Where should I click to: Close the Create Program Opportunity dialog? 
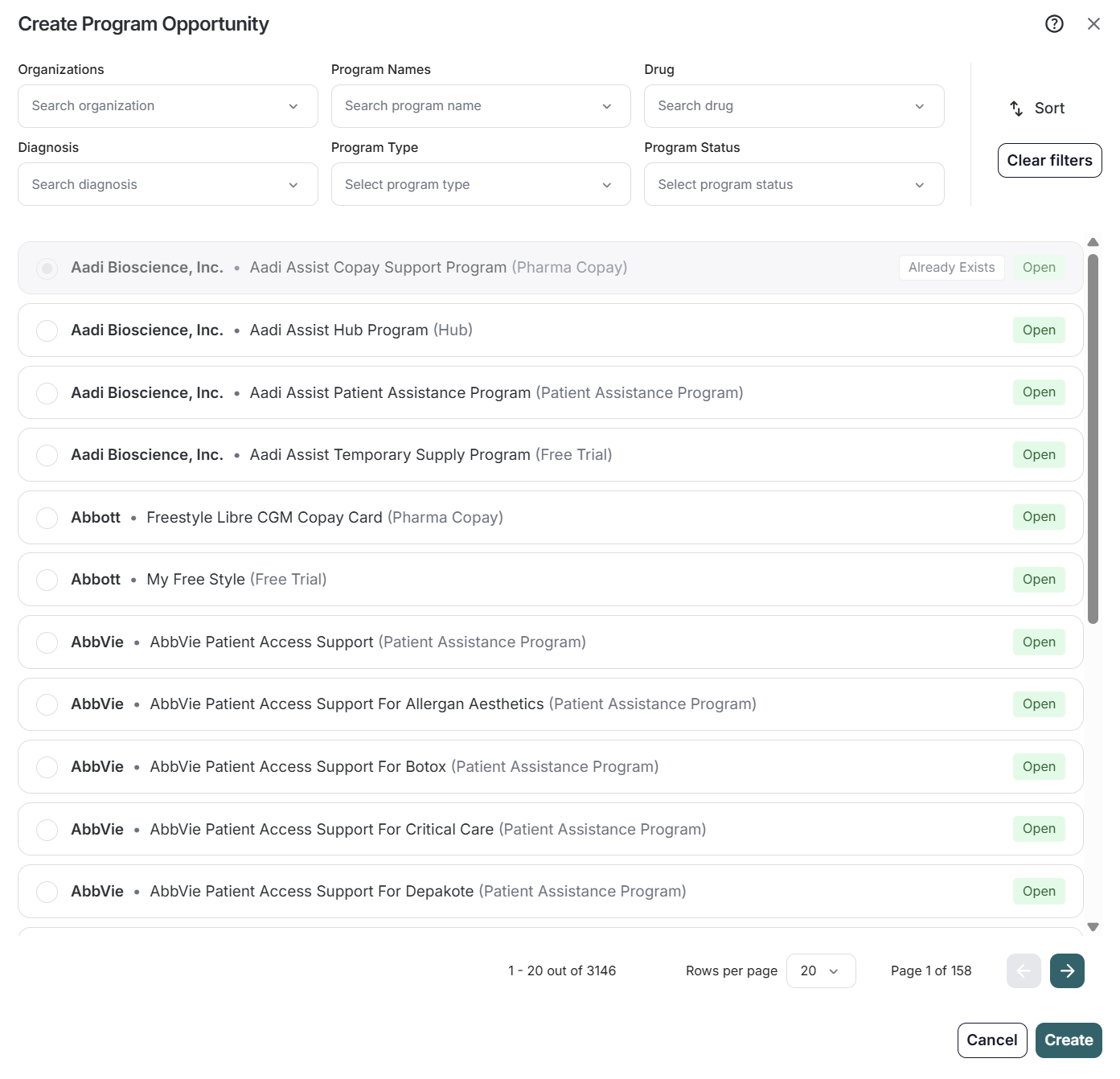click(x=1093, y=24)
